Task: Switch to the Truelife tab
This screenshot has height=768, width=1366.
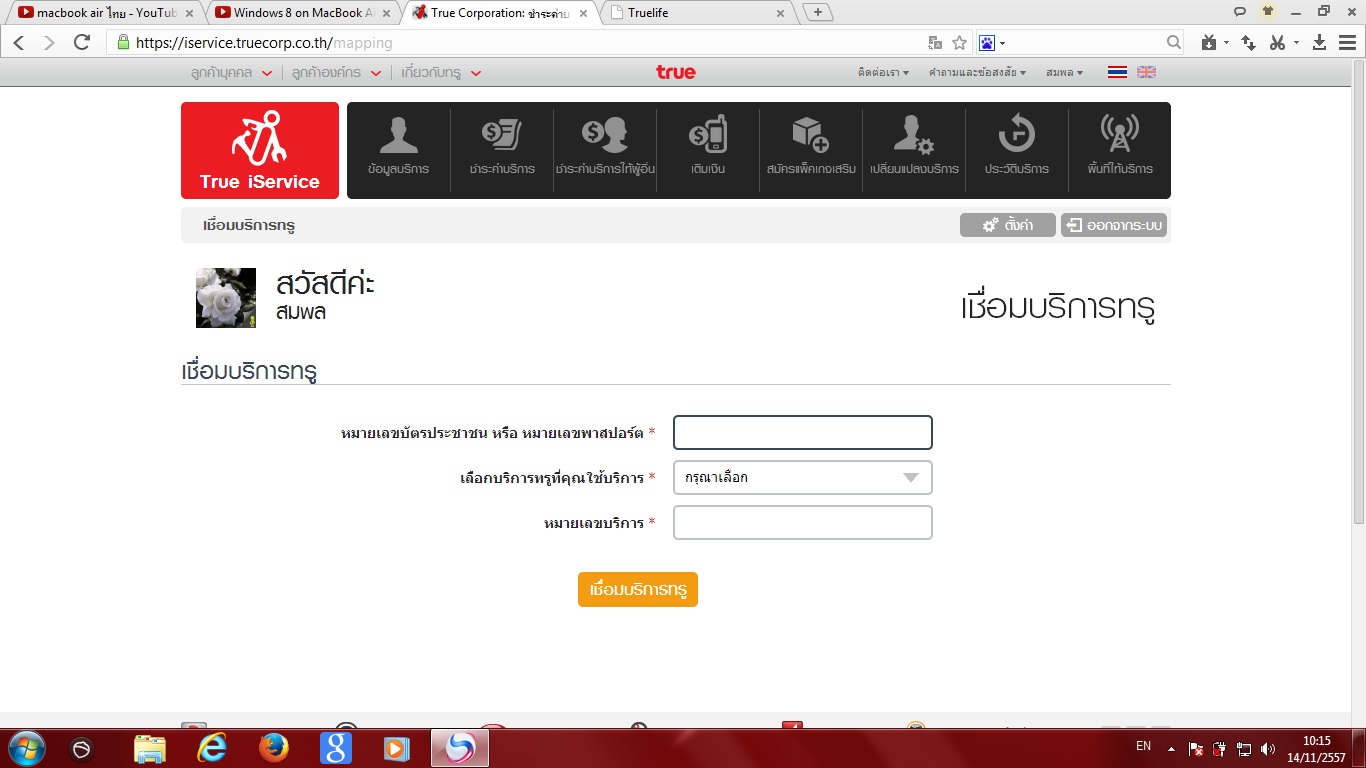Action: point(697,13)
